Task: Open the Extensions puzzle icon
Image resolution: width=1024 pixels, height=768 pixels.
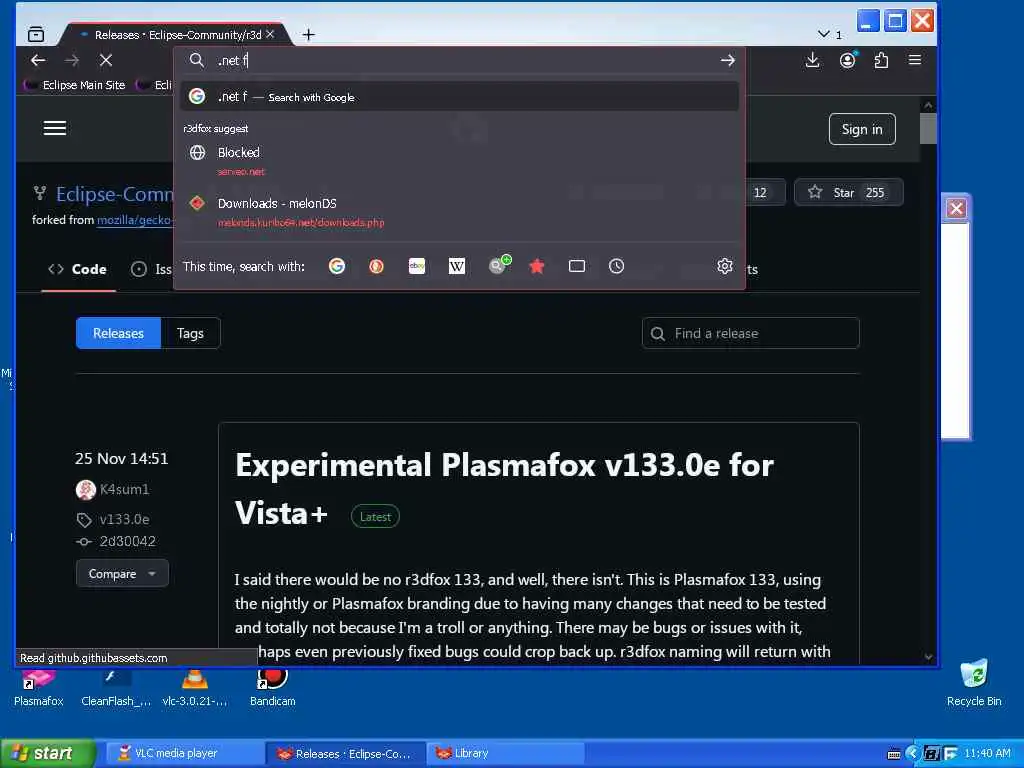Action: (881, 60)
